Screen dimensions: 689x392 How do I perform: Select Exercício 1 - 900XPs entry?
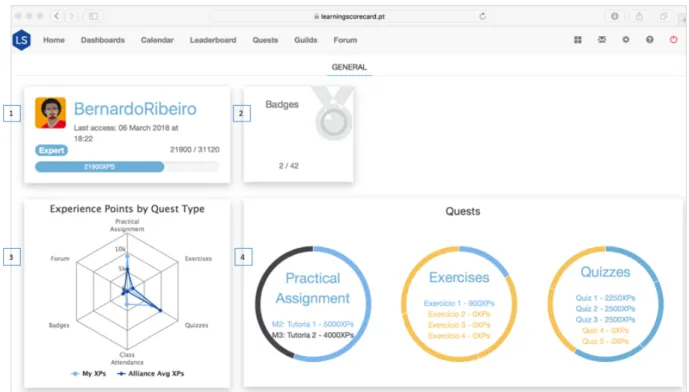click(x=459, y=303)
